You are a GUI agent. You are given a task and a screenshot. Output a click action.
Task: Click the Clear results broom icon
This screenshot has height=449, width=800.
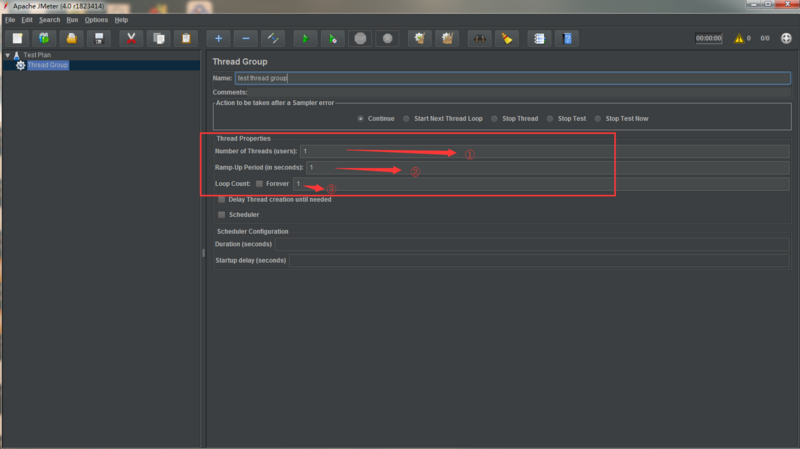pyautogui.click(x=420, y=38)
